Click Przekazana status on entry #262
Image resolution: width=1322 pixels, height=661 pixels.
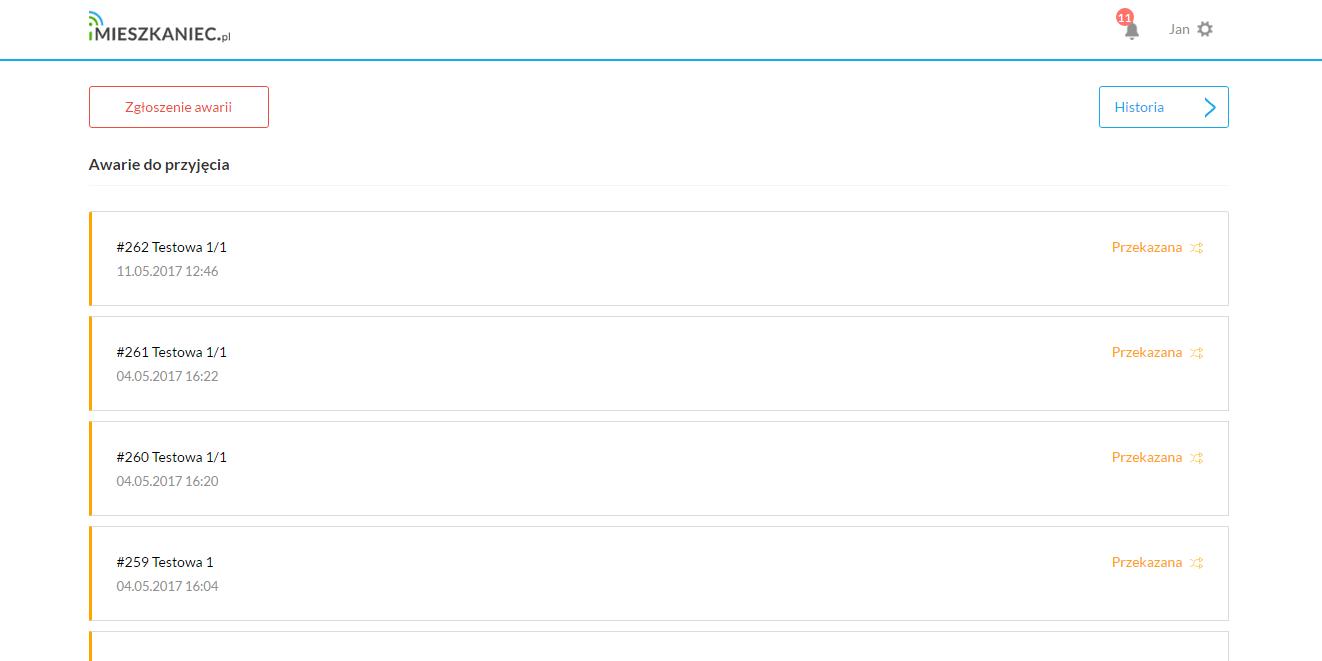coord(1146,247)
